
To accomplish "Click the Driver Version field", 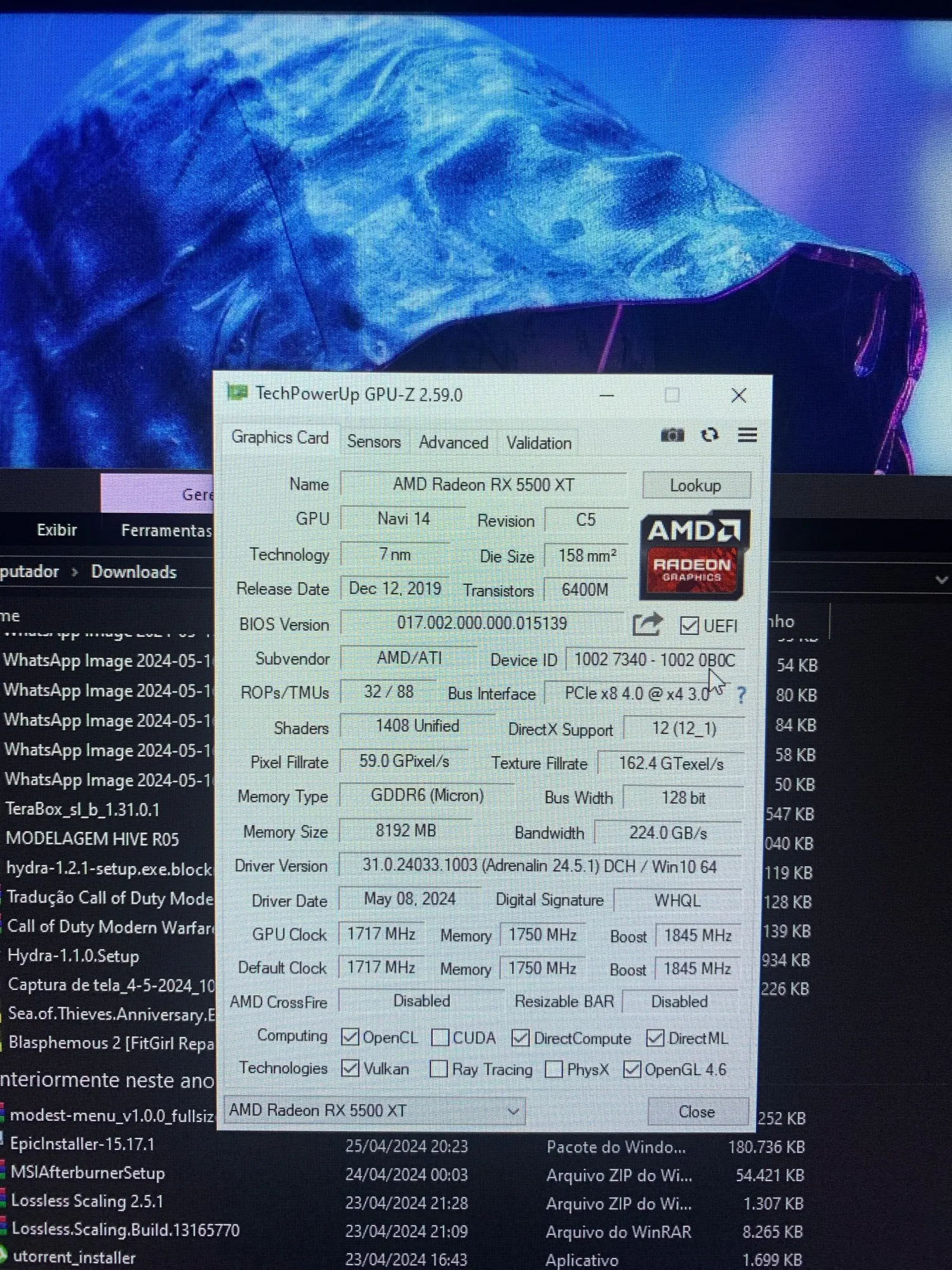I will pos(540,866).
